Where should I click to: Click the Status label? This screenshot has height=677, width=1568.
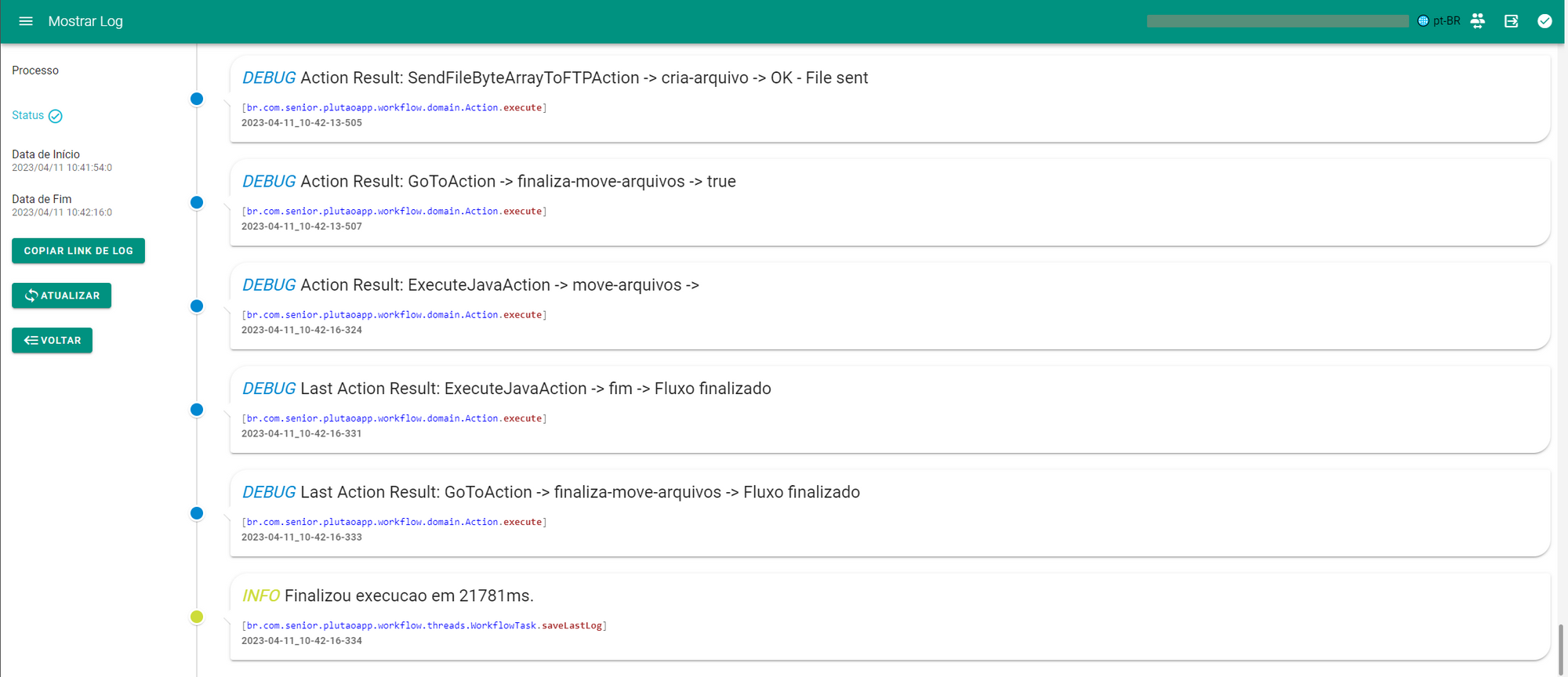[x=28, y=115]
